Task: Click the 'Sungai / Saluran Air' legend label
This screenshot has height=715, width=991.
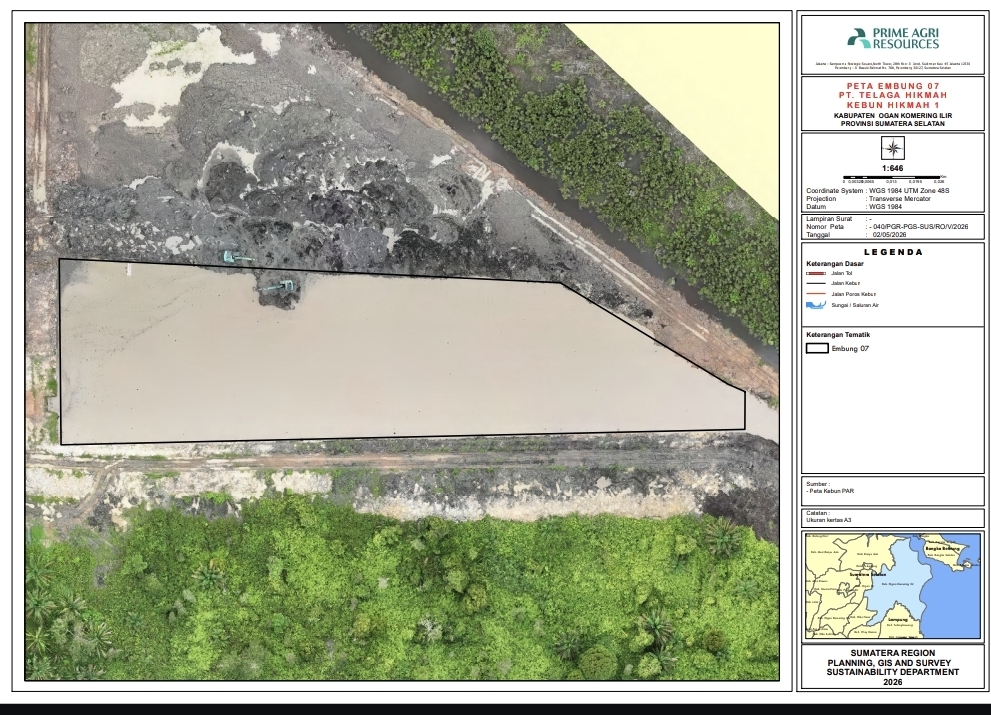Action: tap(855, 305)
